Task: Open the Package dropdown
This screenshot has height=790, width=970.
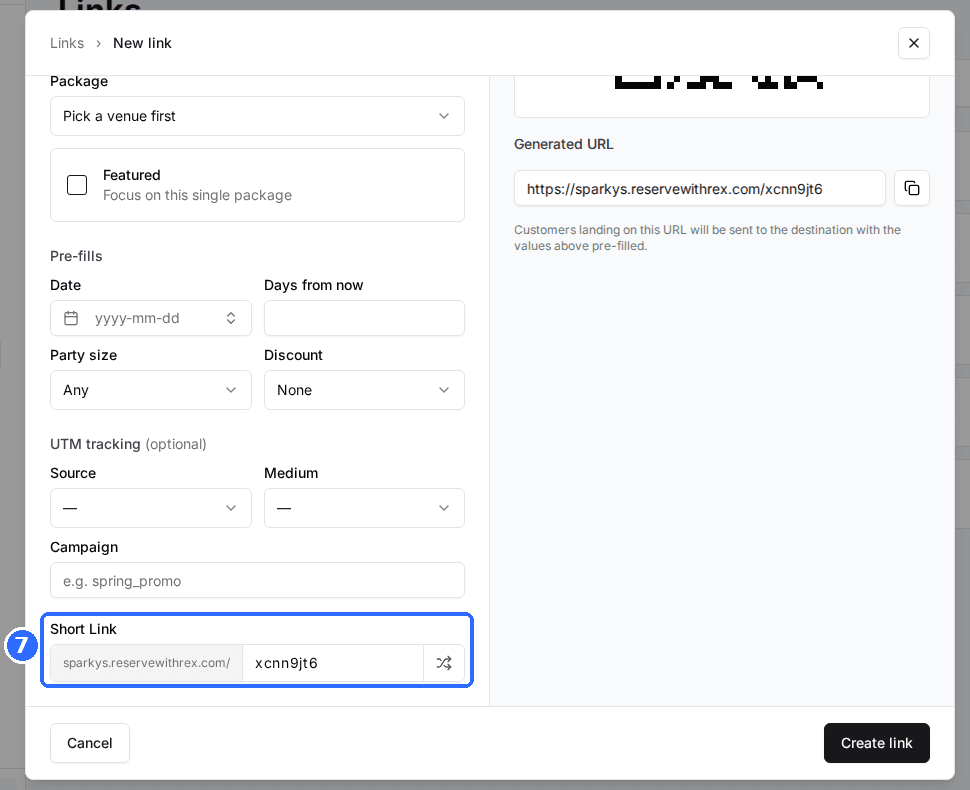Action: coord(257,116)
